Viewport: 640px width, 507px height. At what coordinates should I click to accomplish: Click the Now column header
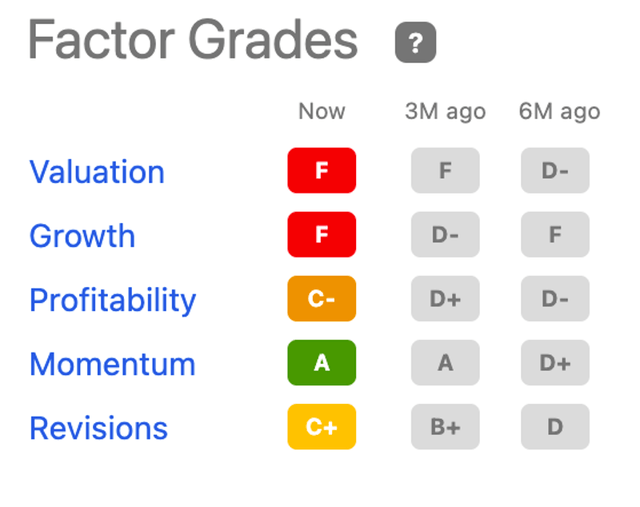point(322,111)
